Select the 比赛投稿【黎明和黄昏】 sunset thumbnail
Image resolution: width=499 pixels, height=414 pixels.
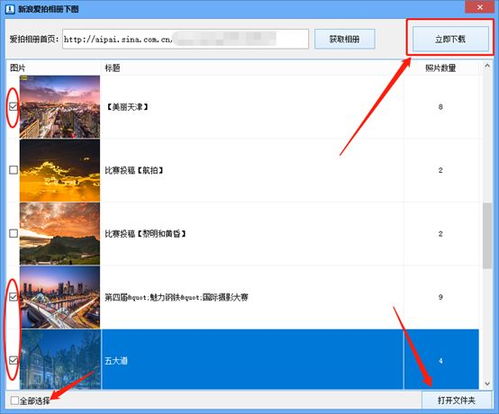click(60, 234)
